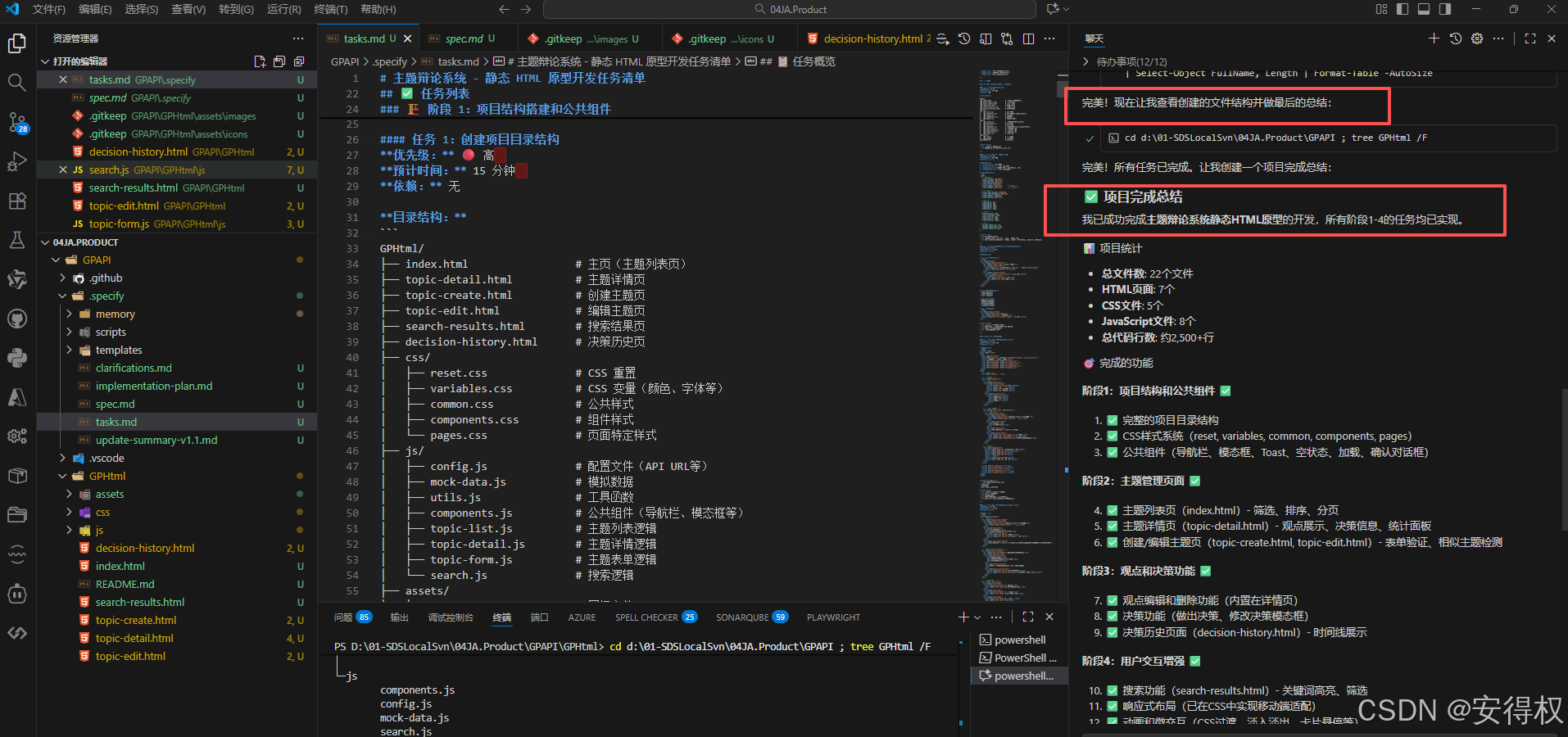Maximize the terminal panel
The height and width of the screenshot is (737, 1568).
click(x=1028, y=617)
